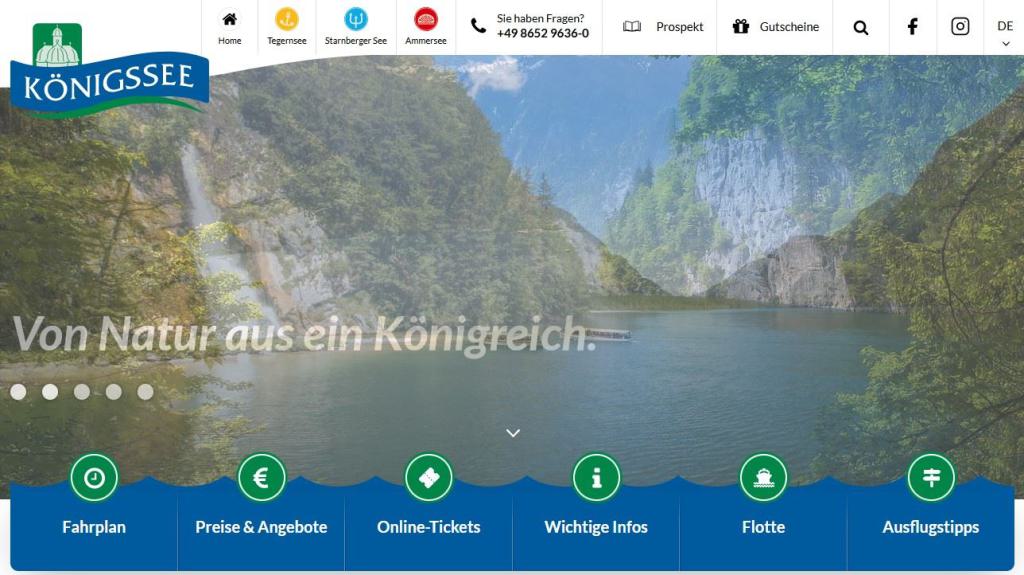Select the fifth slideshow dot
Image resolution: width=1024 pixels, height=575 pixels.
[145, 391]
